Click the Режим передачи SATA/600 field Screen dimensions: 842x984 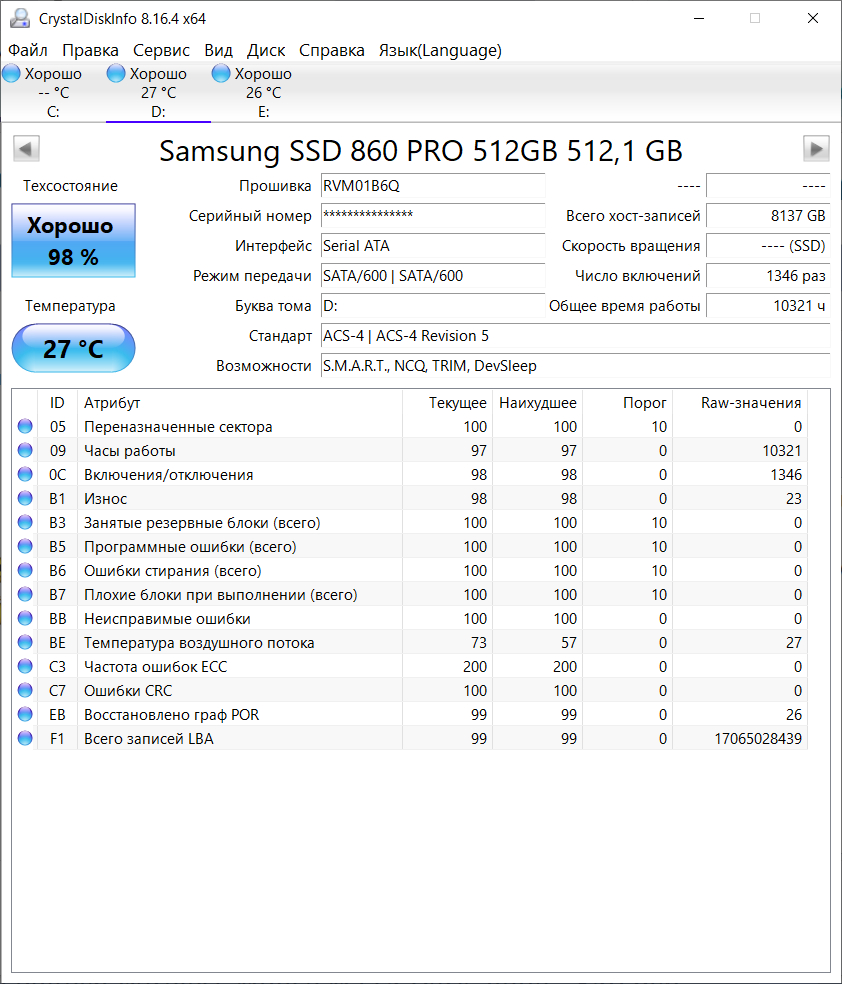433,276
